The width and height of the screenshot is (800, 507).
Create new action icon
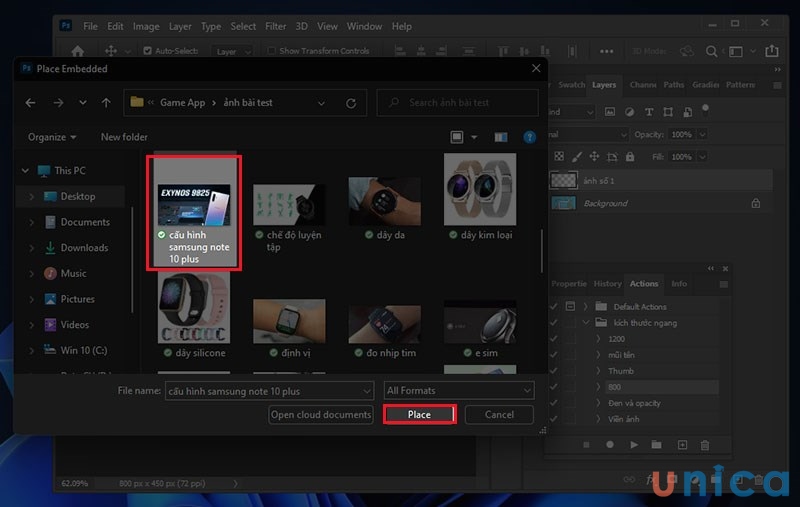tap(681, 444)
